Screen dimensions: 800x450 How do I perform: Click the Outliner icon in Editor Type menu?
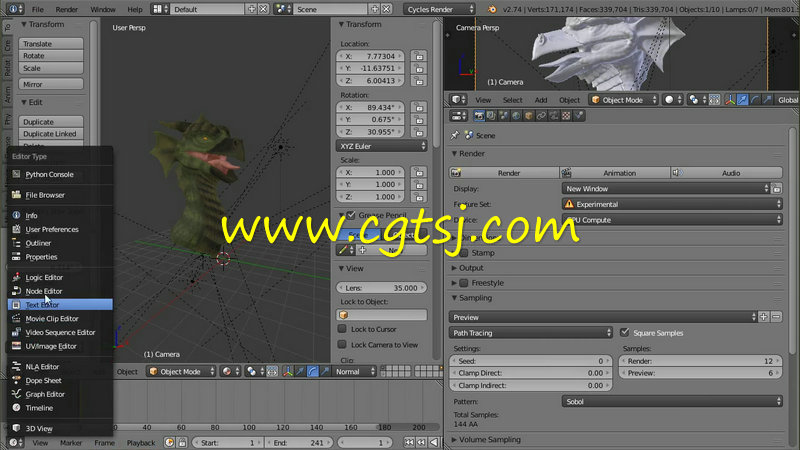pyautogui.click(x=16, y=243)
